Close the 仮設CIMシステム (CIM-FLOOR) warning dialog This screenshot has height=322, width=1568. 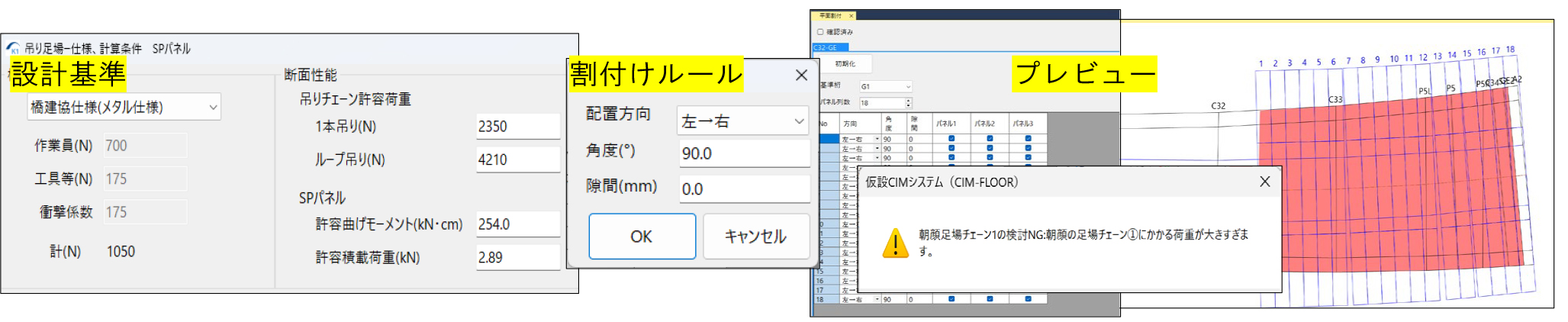pyautogui.click(x=1264, y=182)
